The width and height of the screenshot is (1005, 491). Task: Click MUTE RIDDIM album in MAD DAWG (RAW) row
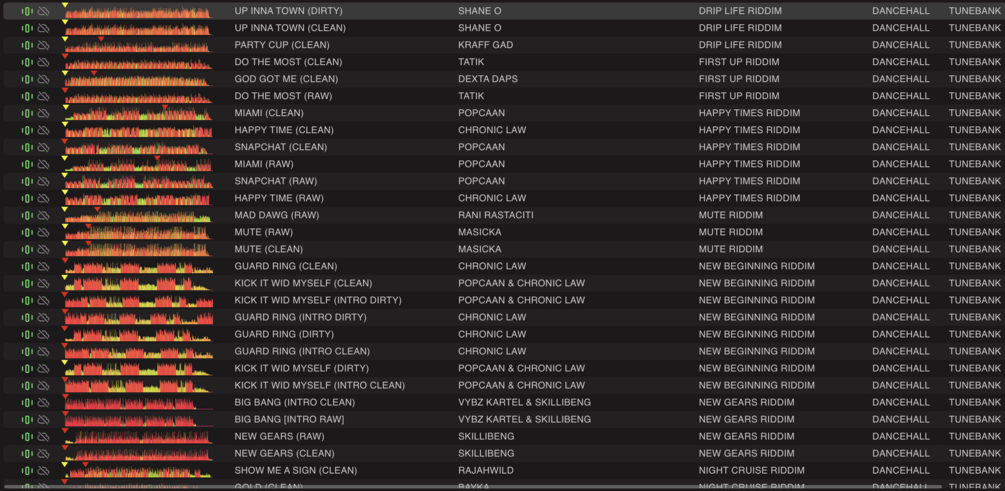point(731,215)
